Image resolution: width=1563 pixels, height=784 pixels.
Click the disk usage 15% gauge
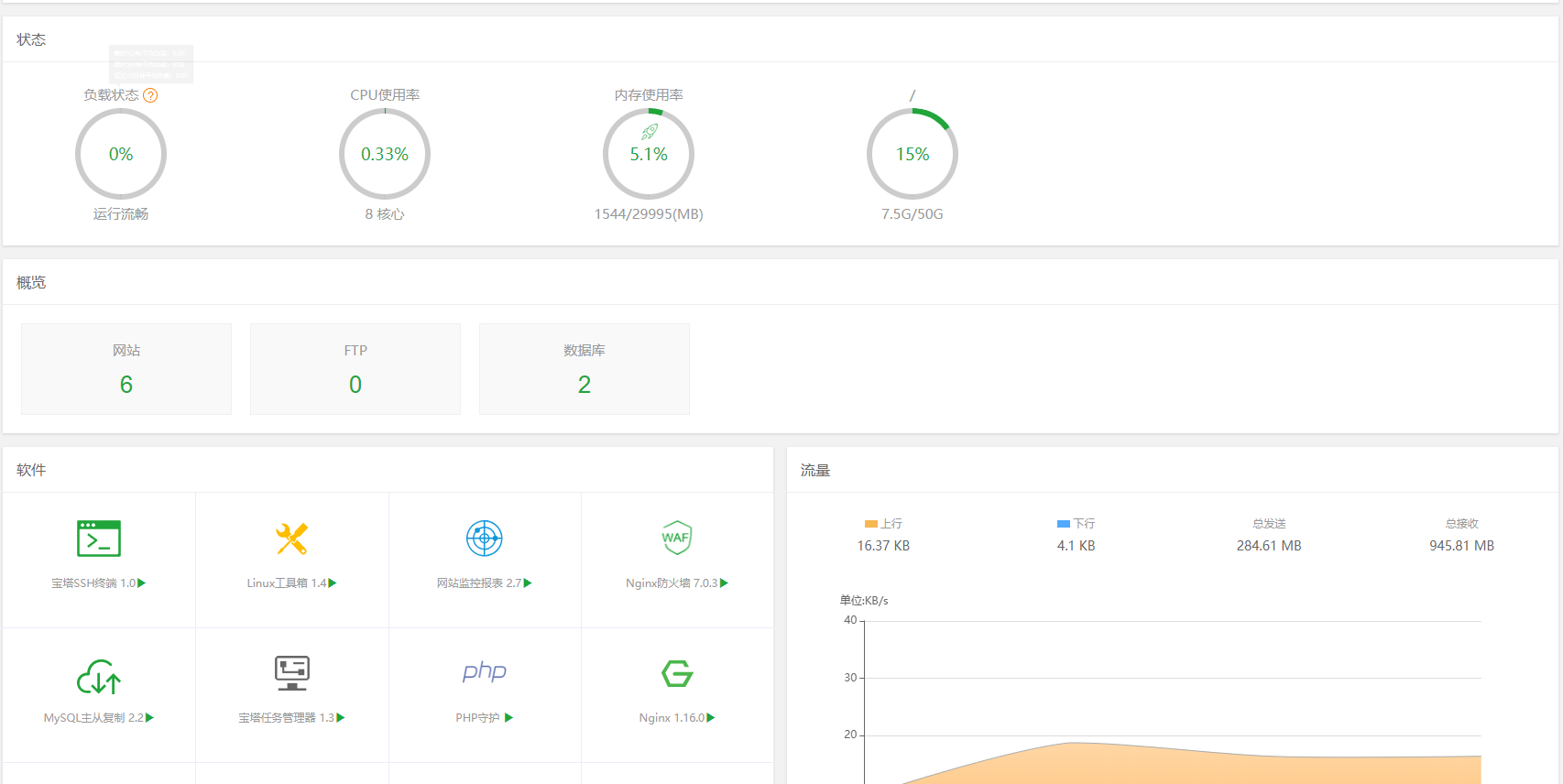(913, 154)
